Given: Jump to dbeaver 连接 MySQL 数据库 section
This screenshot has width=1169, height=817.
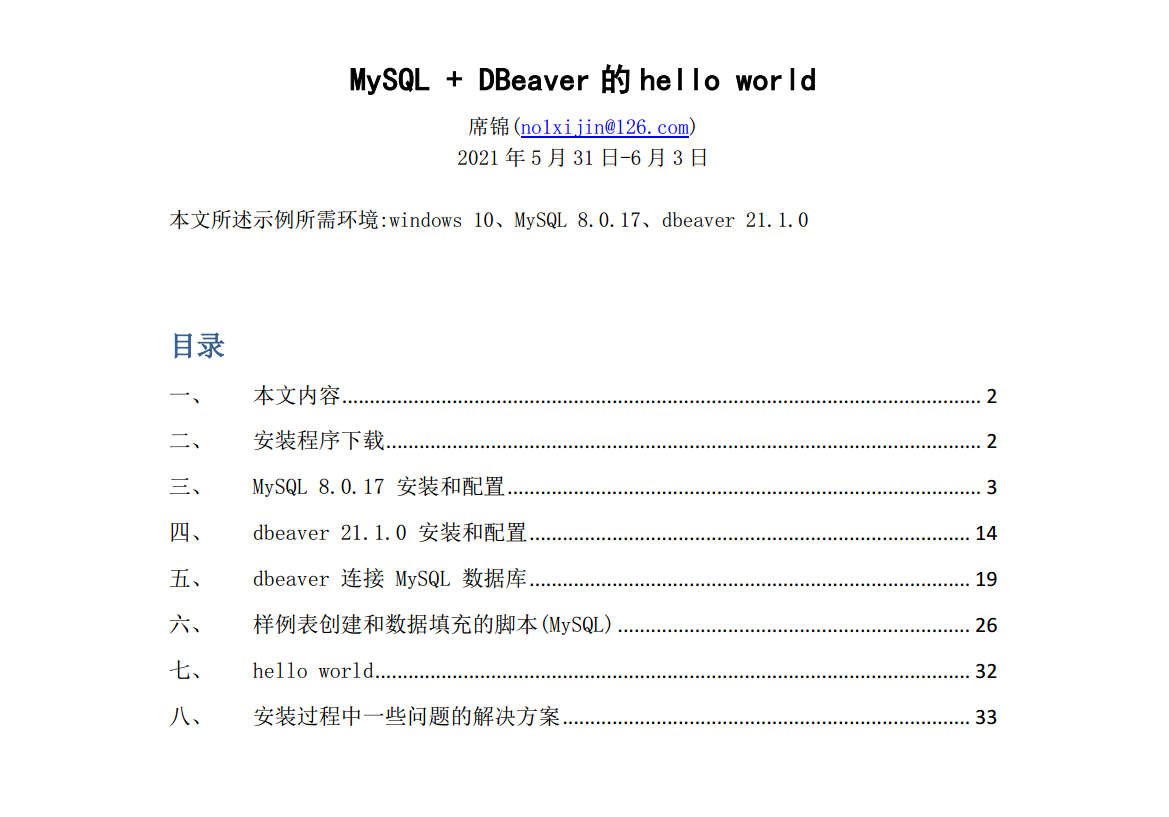Looking at the screenshot, I should tap(583, 579).
